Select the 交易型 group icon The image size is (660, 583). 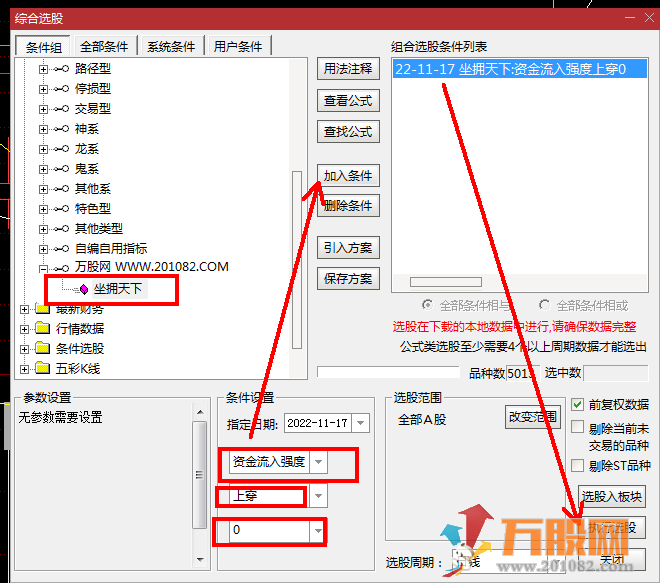(61, 109)
